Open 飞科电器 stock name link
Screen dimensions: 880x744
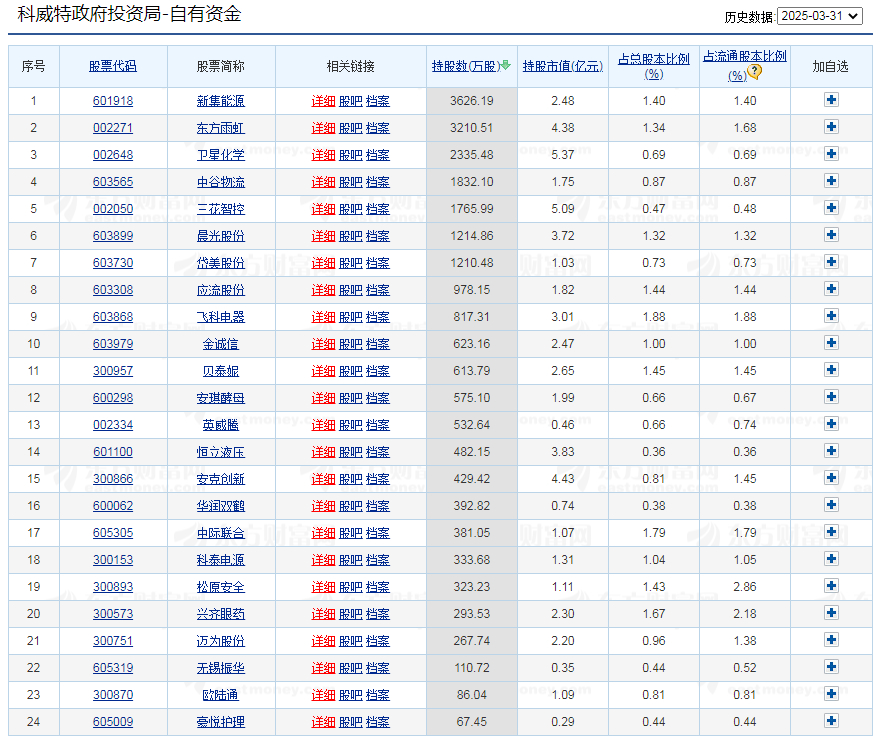[x=220, y=317]
